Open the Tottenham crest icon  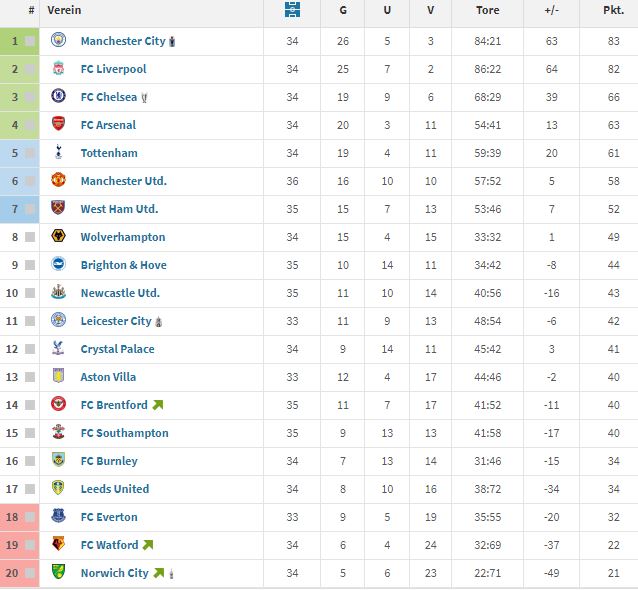tap(58, 152)
